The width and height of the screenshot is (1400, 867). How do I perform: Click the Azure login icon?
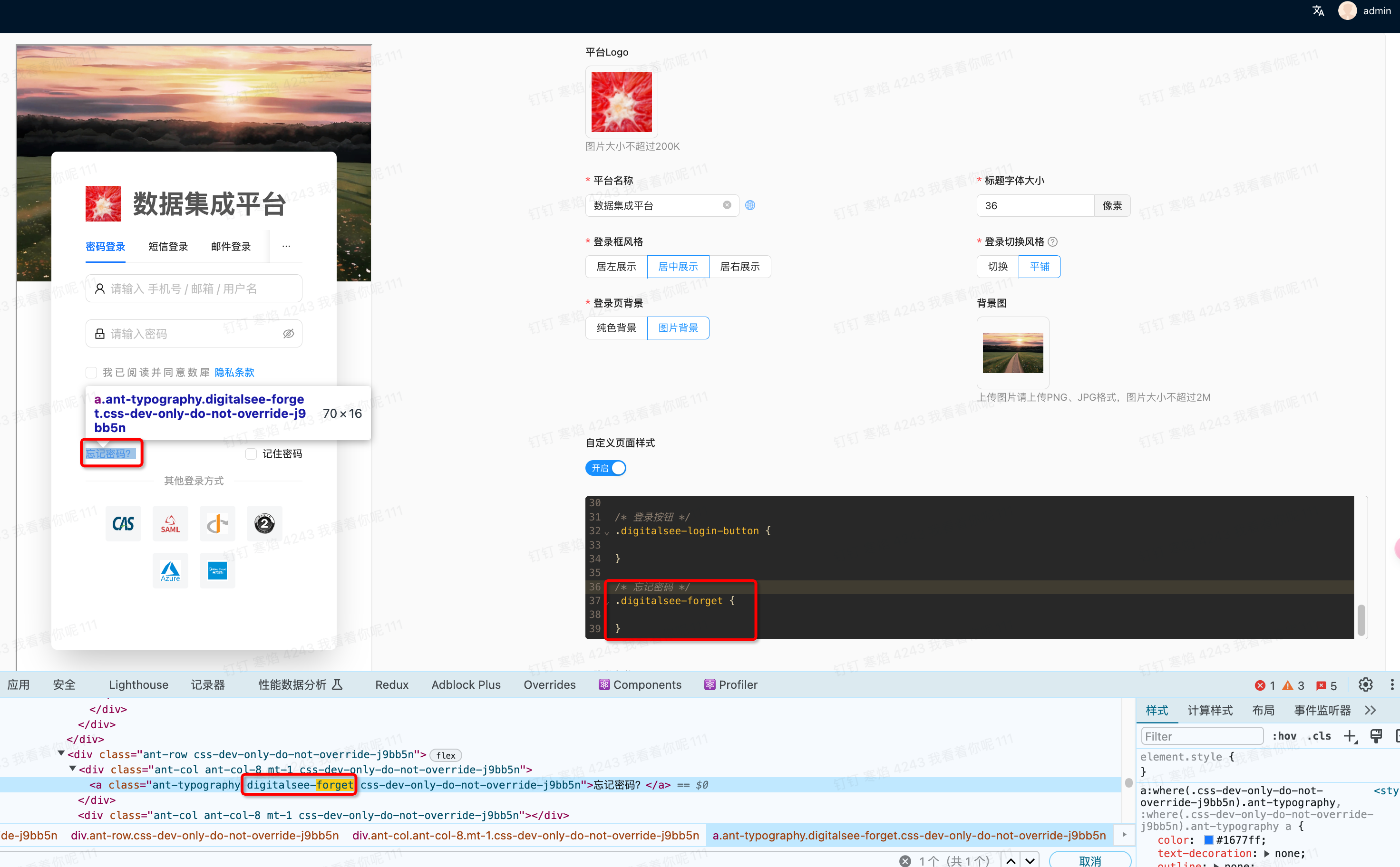(170, 570)
